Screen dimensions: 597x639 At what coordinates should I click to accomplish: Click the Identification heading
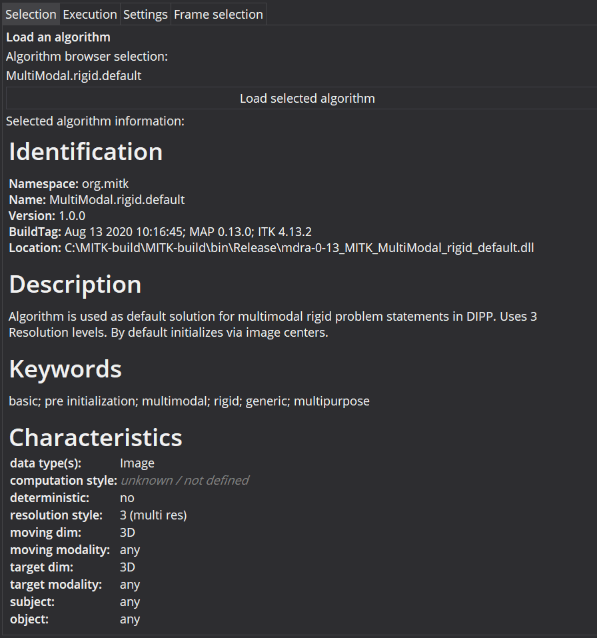[x=86, y=152]
